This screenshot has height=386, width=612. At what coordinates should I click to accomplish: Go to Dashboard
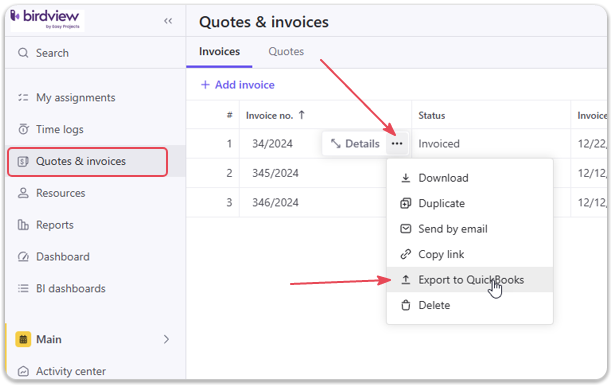tap(62, 257)
